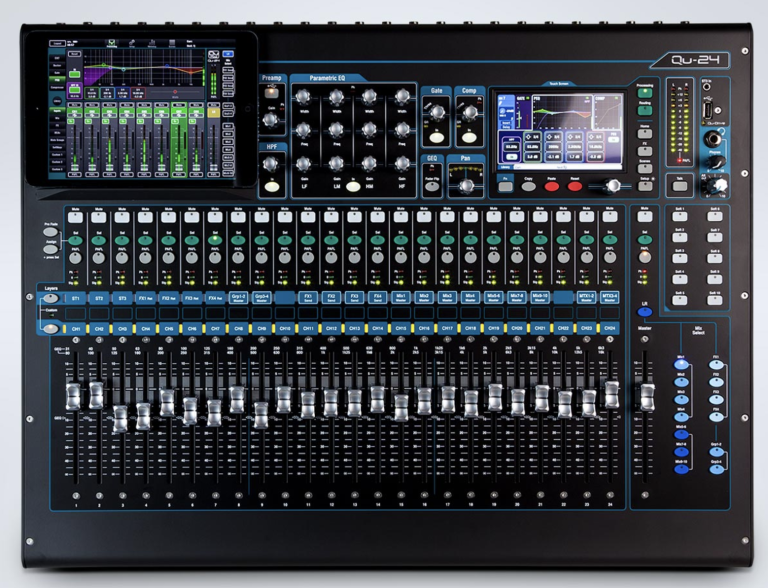This screenshot has width=768, height=588.
Task: Grab the Master fader
Action: coord(648,397)
